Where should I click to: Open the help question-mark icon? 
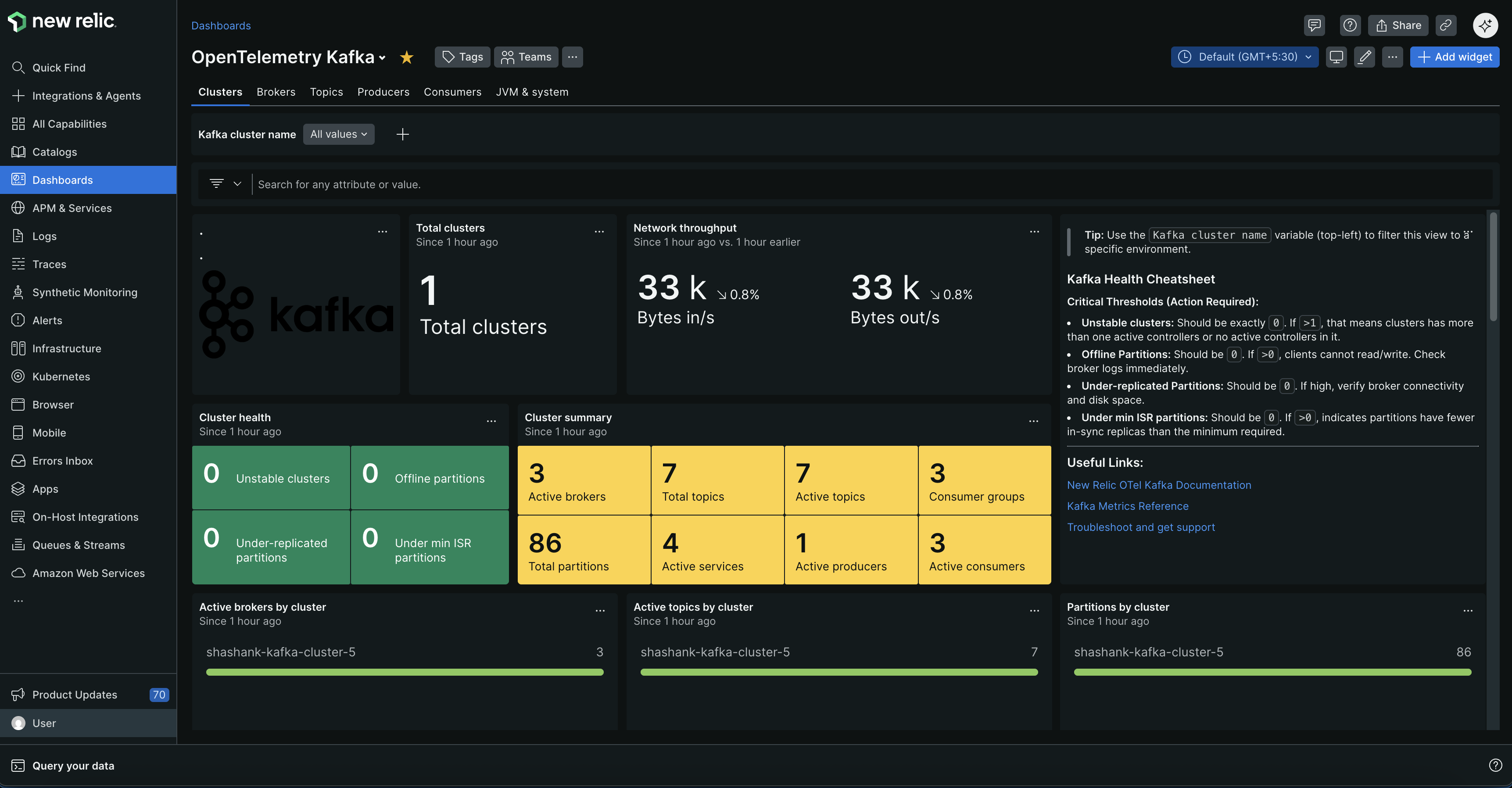click(x=1350, y=25)
